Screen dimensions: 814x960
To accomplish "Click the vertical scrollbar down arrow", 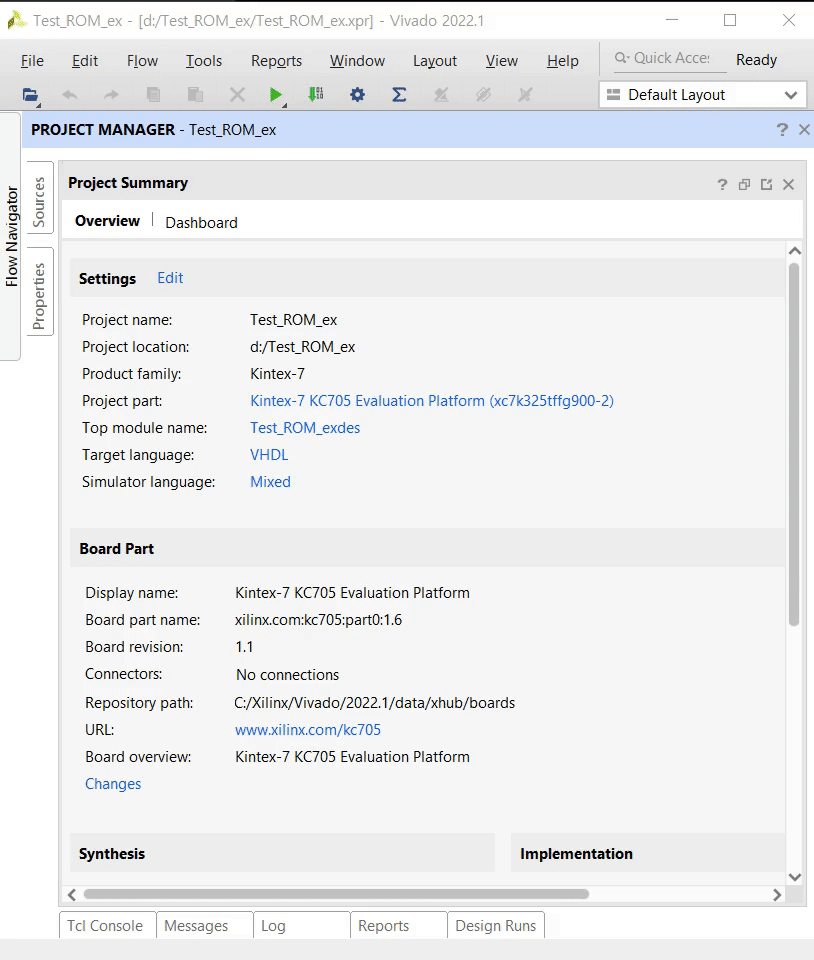I will (x=794, y=877).
